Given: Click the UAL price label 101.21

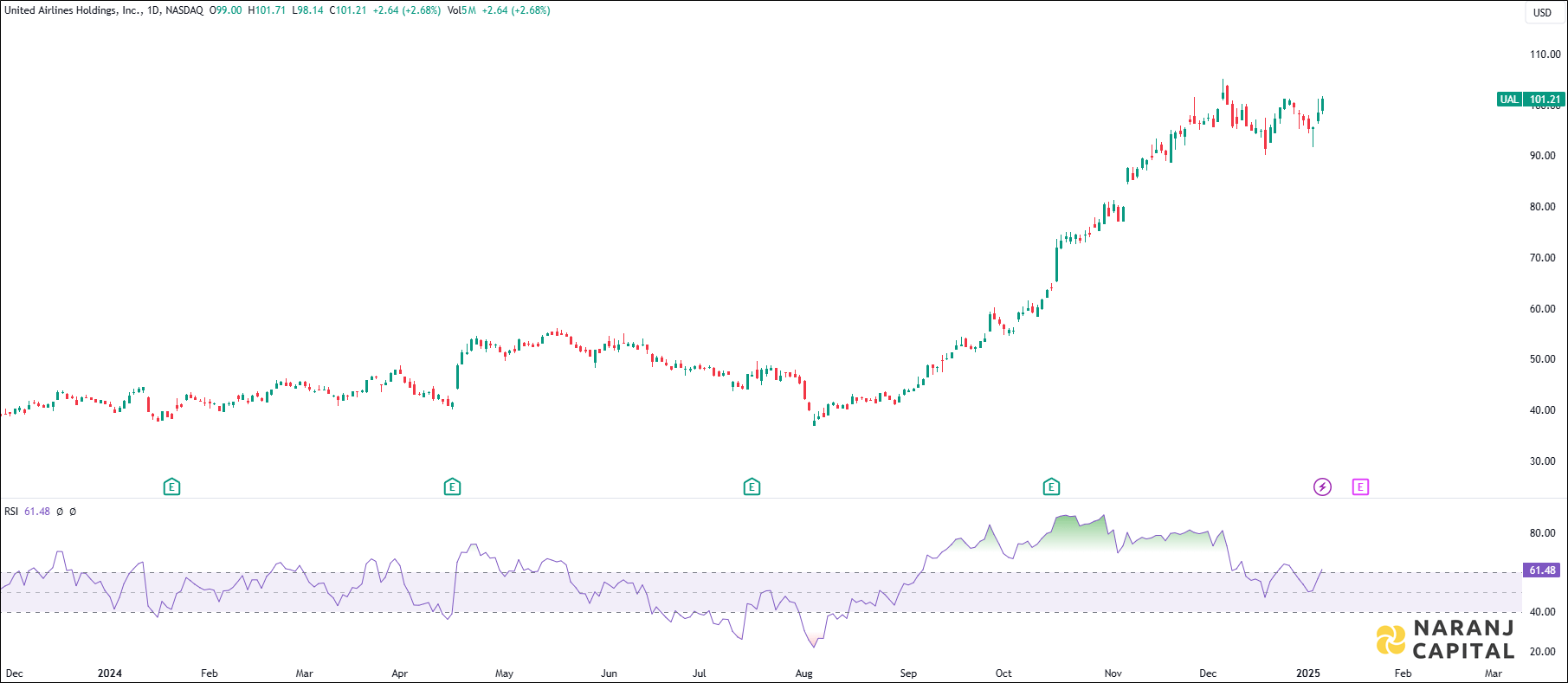Looking at the screenshot, I should tap(1532, 100).
